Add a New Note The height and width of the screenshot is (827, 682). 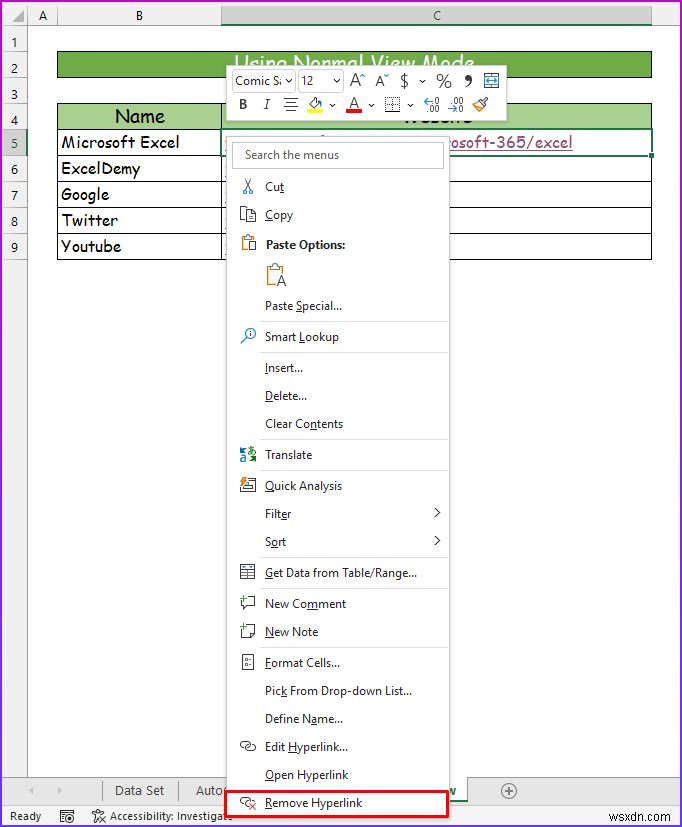338,632
